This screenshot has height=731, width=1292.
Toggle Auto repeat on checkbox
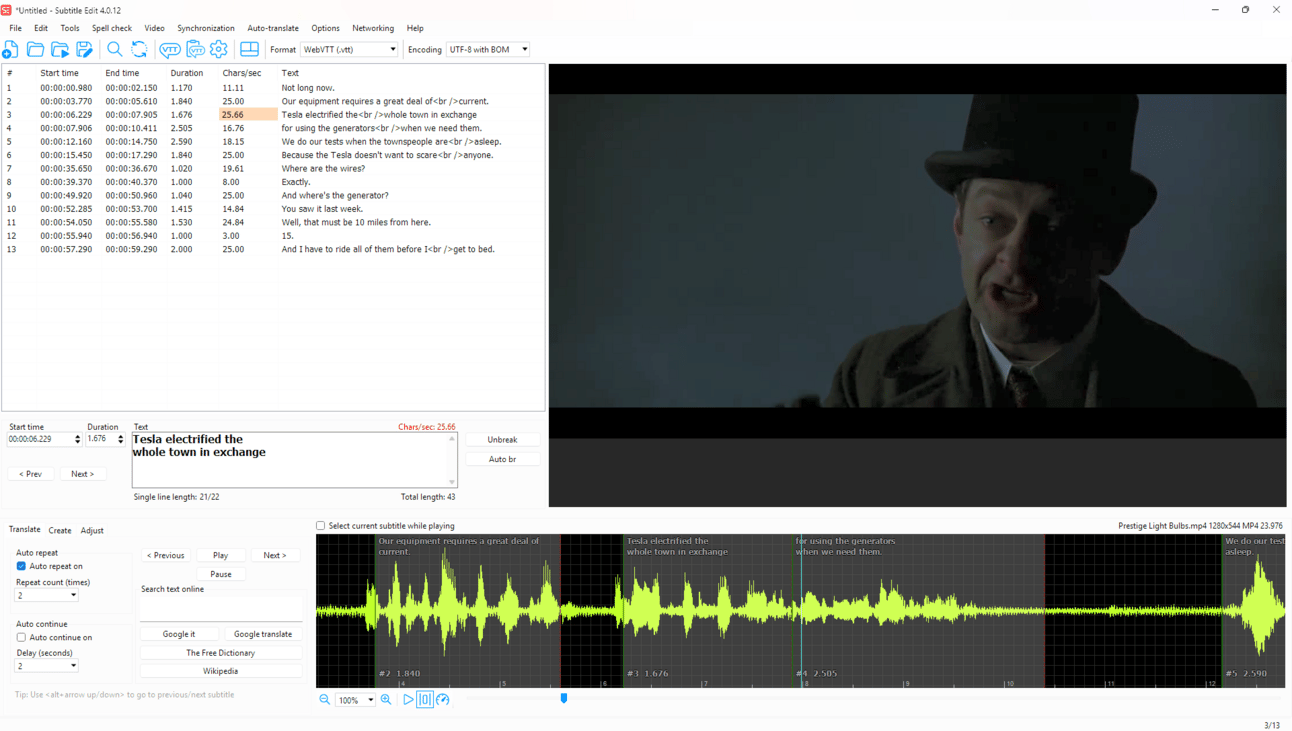21,566
